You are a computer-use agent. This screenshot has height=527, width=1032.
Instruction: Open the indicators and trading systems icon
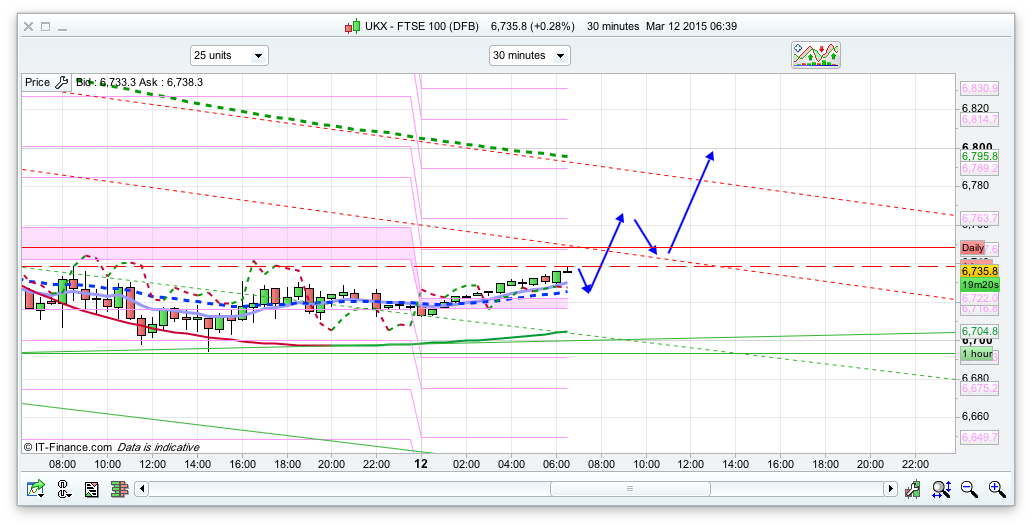pos(815,55)
